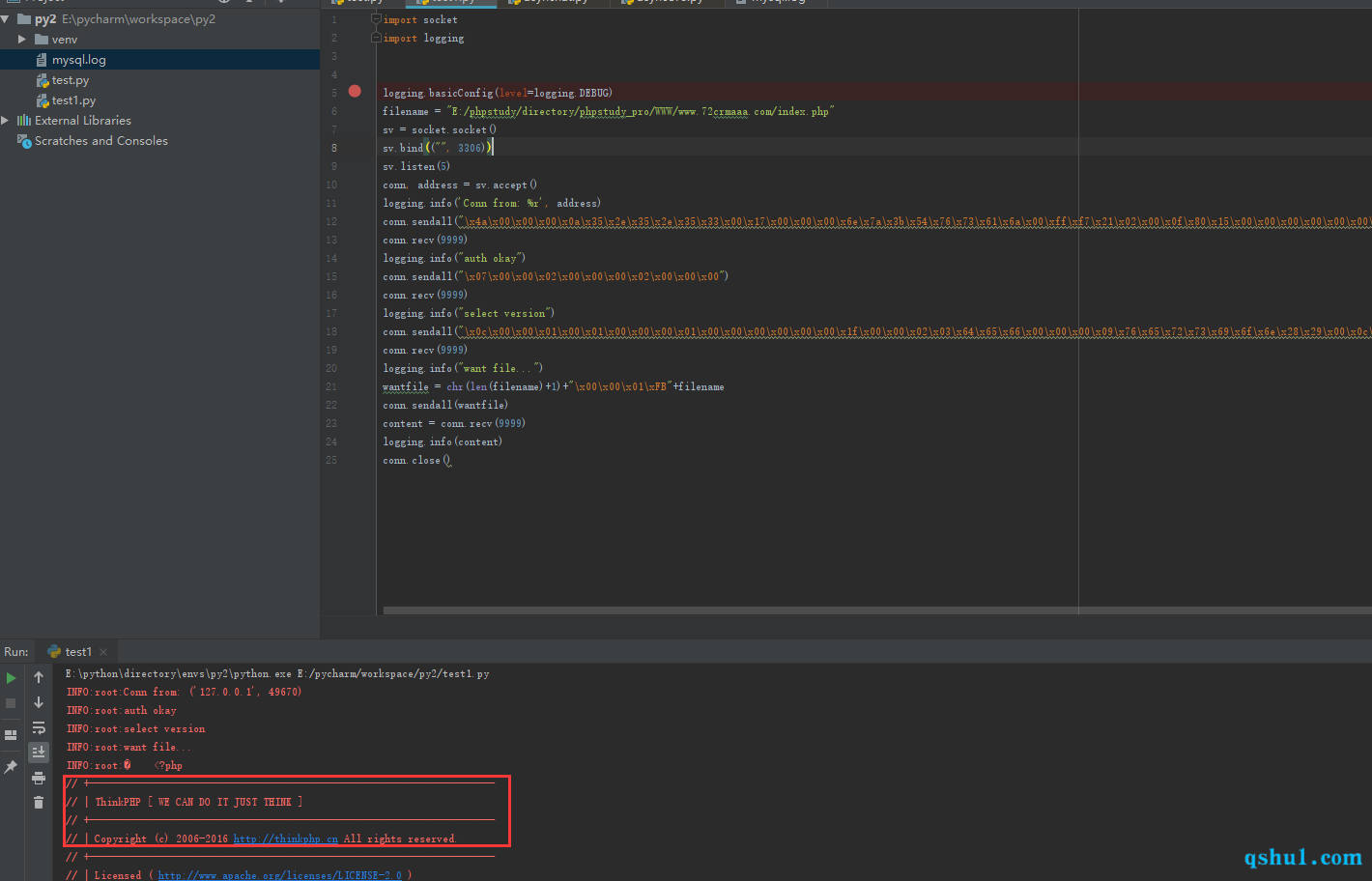Click the 'wantfile = chr(len(filename)+1)' line

(554, 386)
